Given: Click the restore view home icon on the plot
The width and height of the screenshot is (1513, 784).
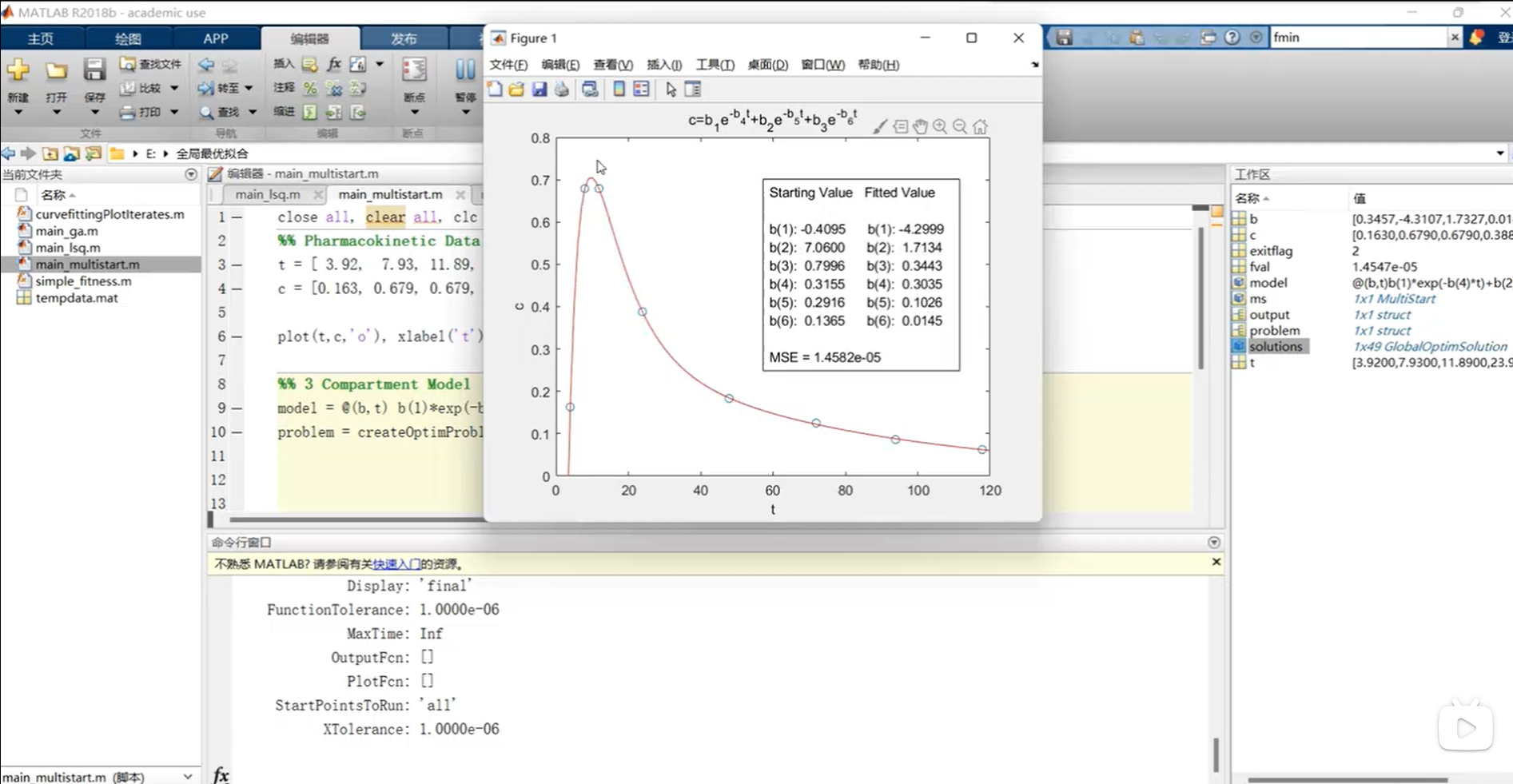Looking at the screenshot, I should tap(980, 126).
